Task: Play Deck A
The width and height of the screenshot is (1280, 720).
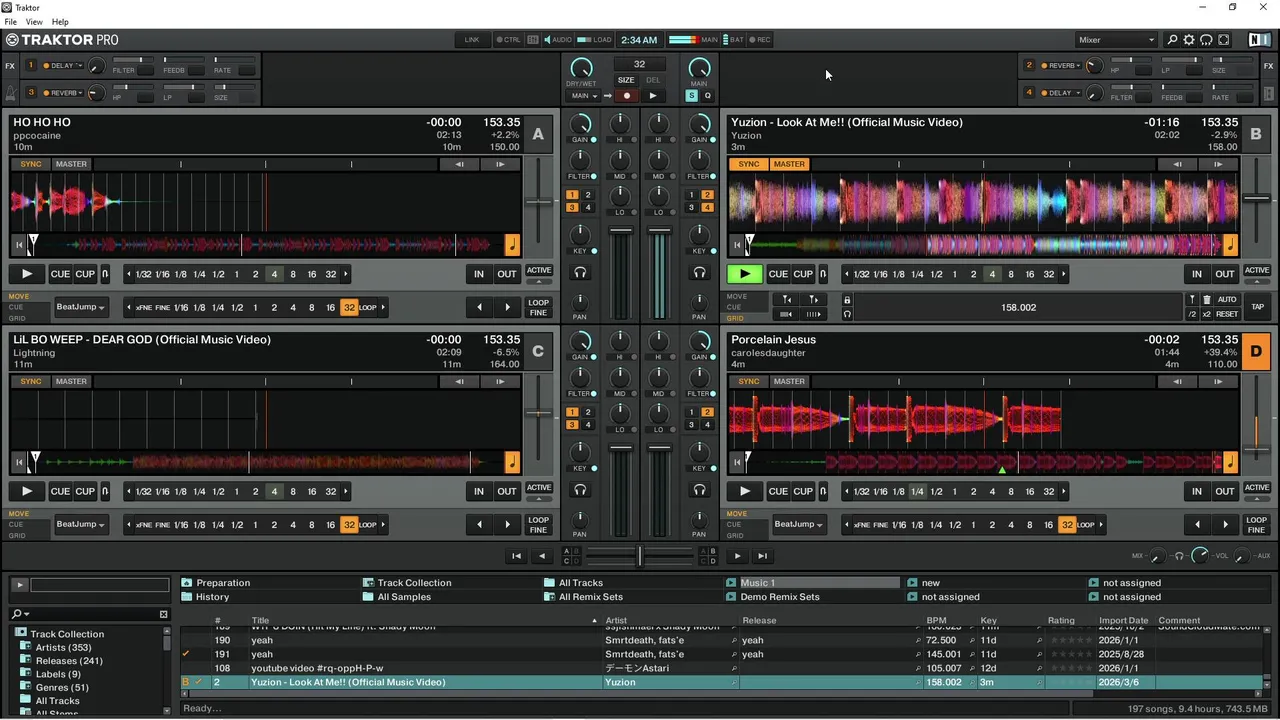Action: 27,274
